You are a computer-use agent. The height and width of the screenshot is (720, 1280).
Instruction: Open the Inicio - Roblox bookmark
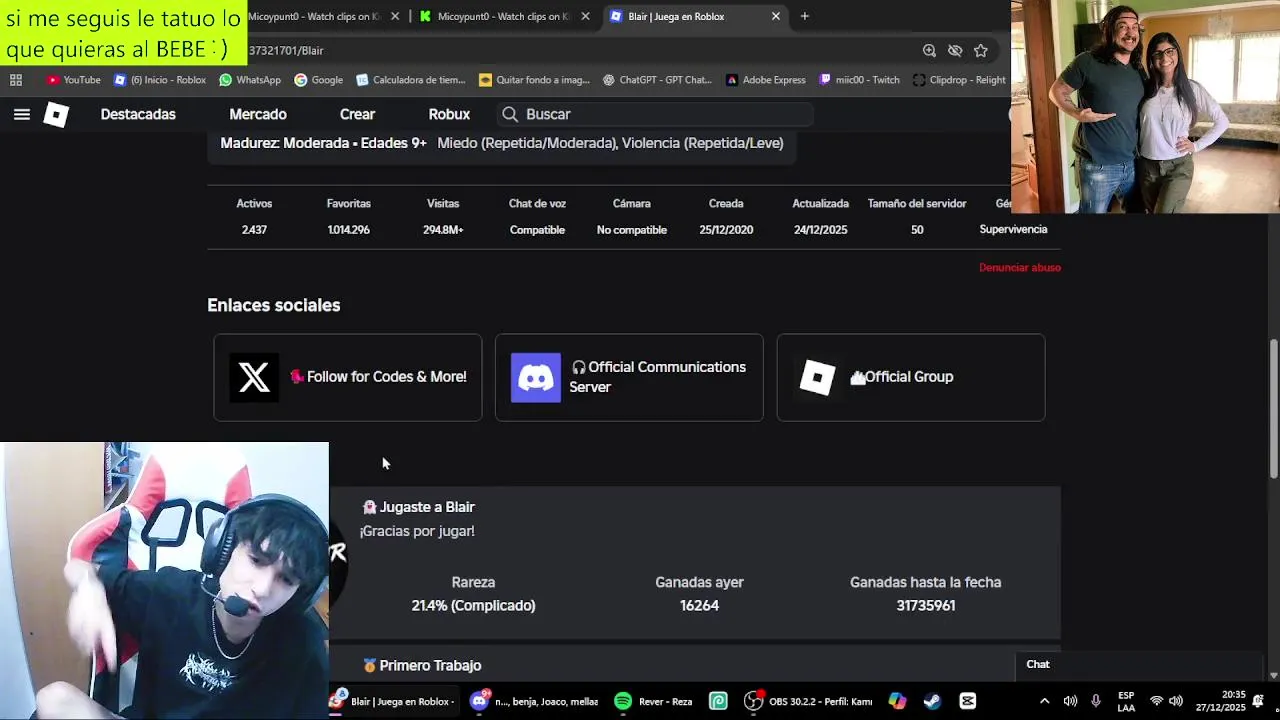160,80
